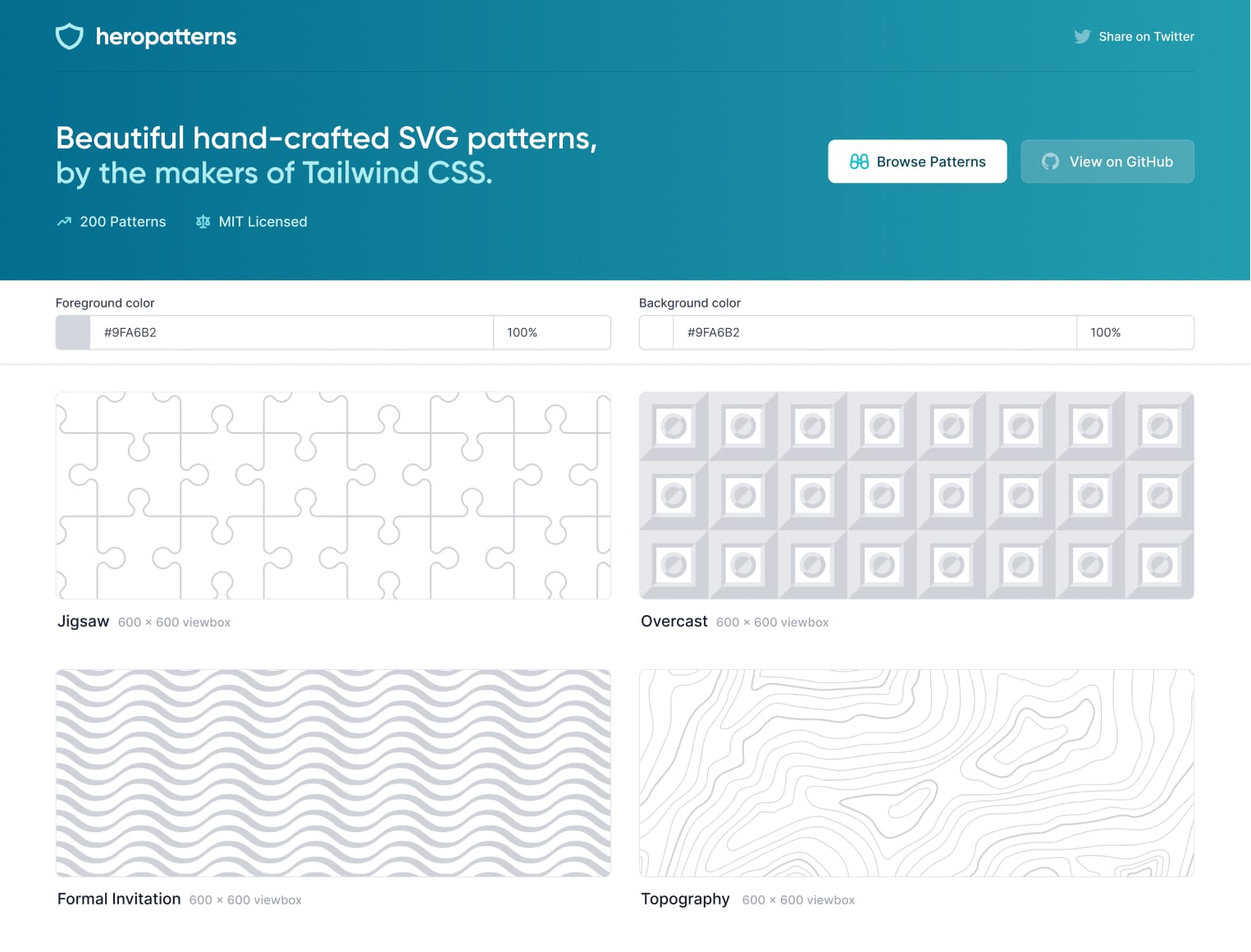Pick the Topography pattern preview
The height and width of the screenshot is (952, 1251).
pos(916,772)
